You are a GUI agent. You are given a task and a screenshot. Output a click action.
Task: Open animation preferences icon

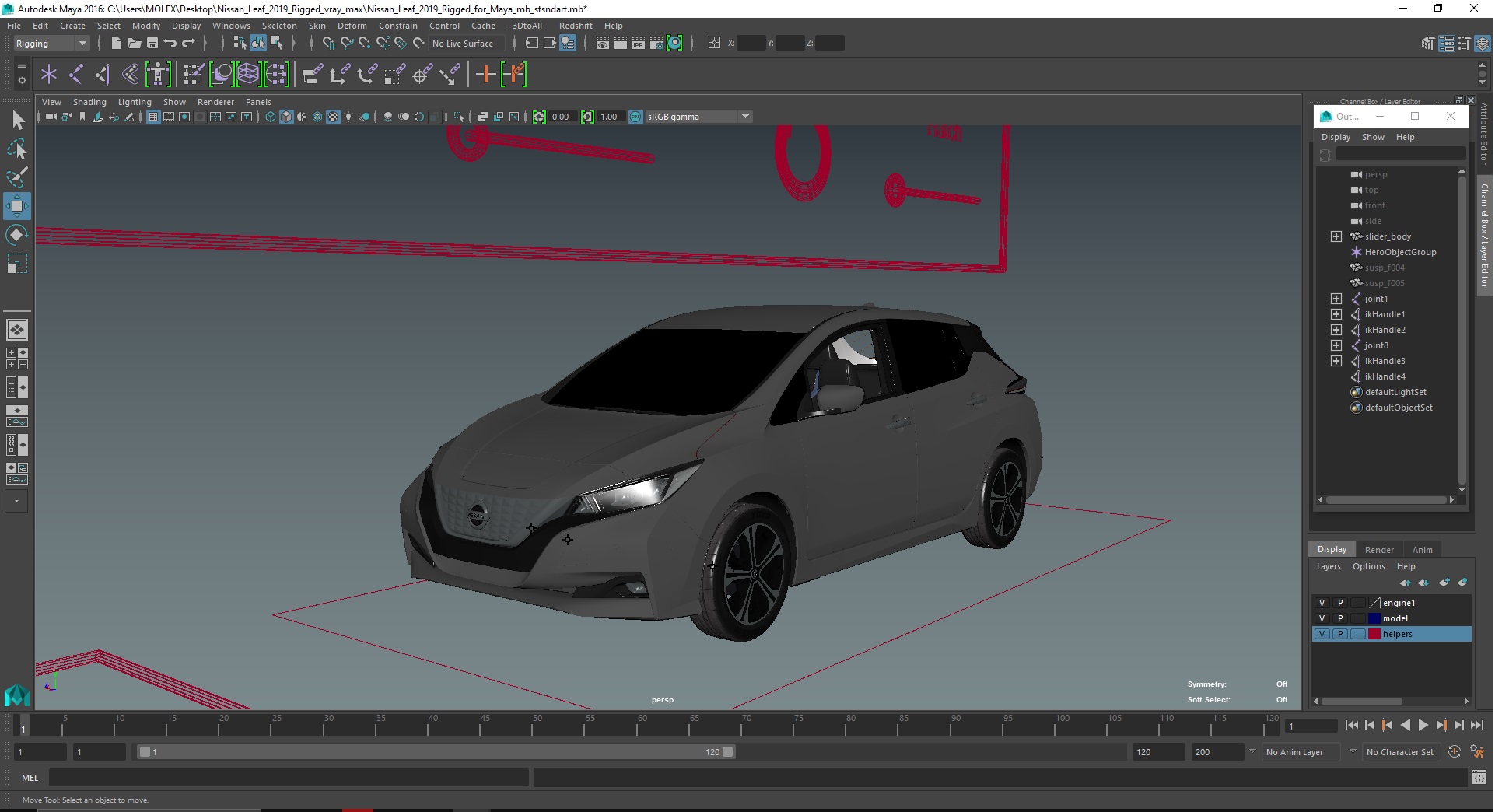[x=1477, y=752]
